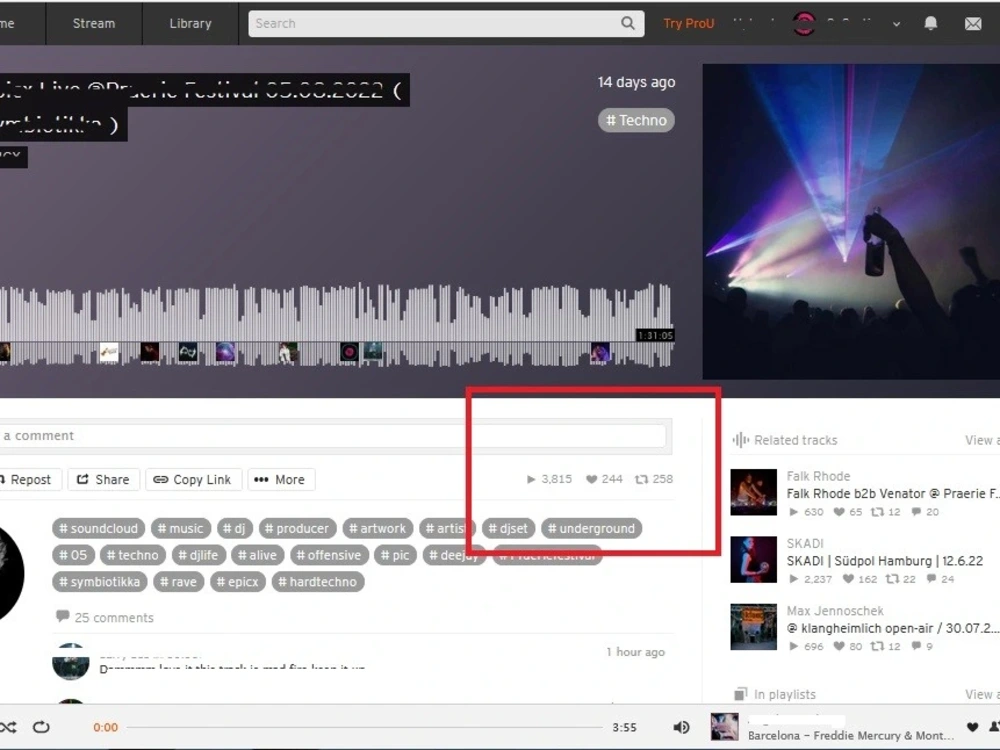Click the Copy Link button
This screenshot has width=1000, height=750.
tap(193, 480)
